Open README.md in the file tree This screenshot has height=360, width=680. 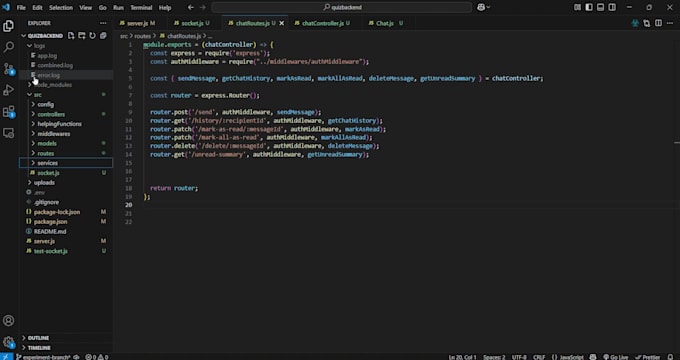pos(50,231)
